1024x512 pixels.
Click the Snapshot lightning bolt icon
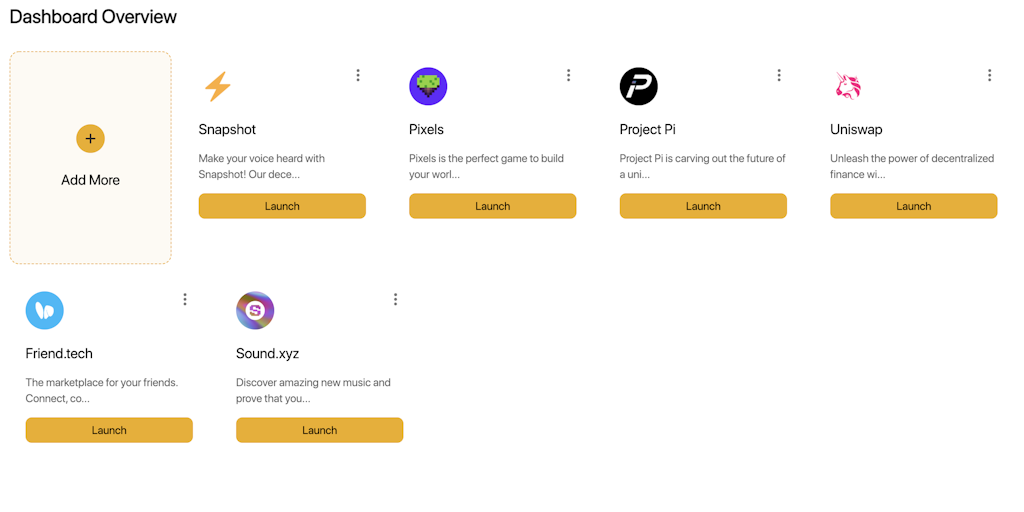(x=217, y=87)
